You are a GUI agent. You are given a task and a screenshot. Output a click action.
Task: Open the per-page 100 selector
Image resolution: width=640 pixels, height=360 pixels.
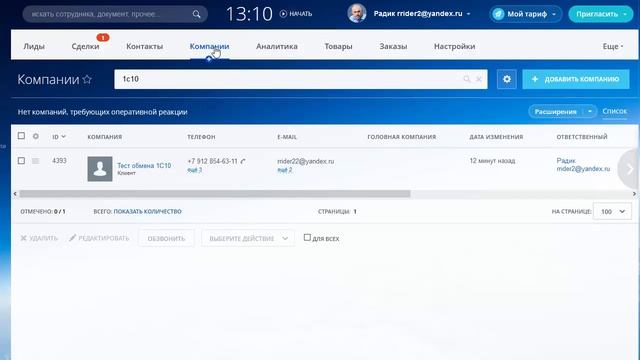coord(612,211)
